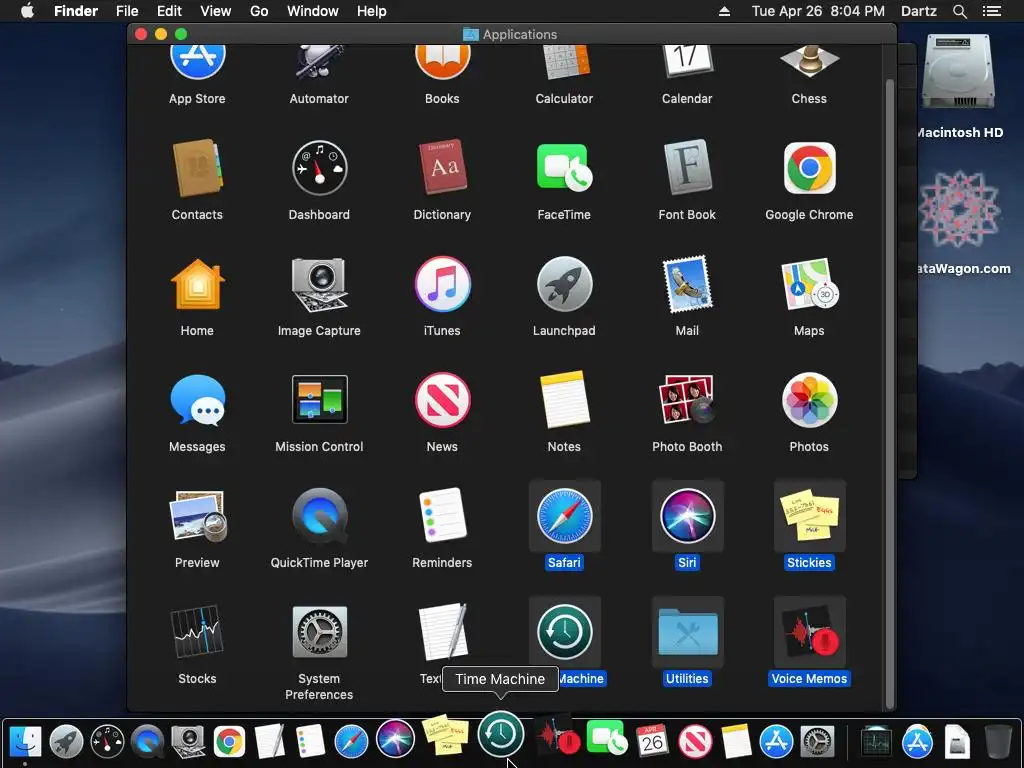Select the Photo Booth app icon
This screenshot has width=1024, height=768.
(687, 400)
